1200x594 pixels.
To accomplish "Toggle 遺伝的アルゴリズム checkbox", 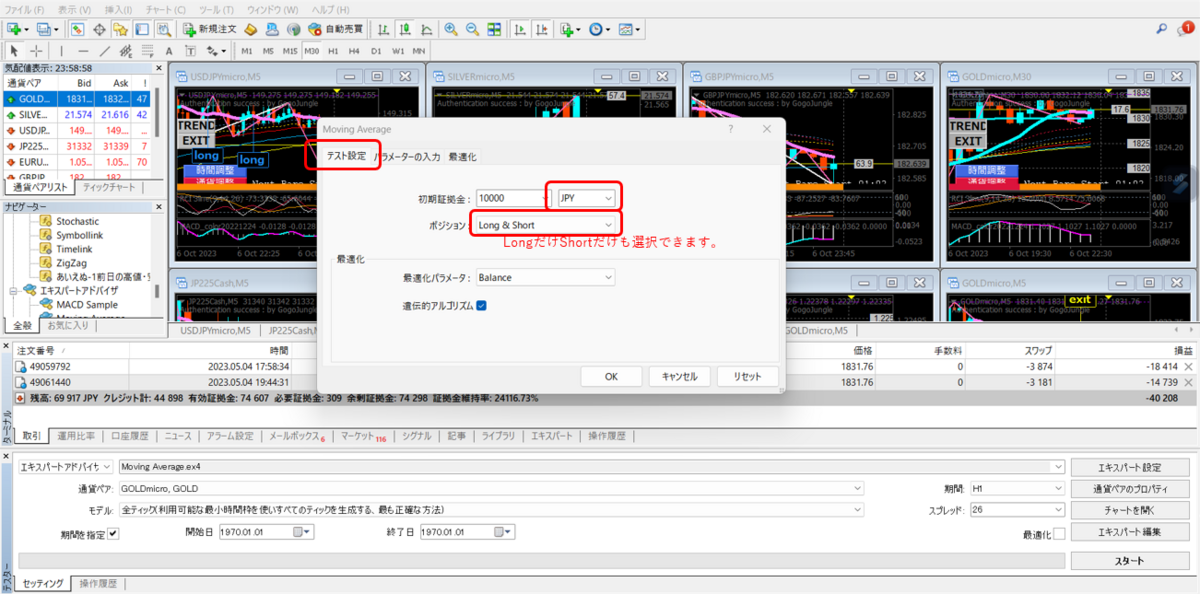I will pyautogui.click(x=481, y=305).
